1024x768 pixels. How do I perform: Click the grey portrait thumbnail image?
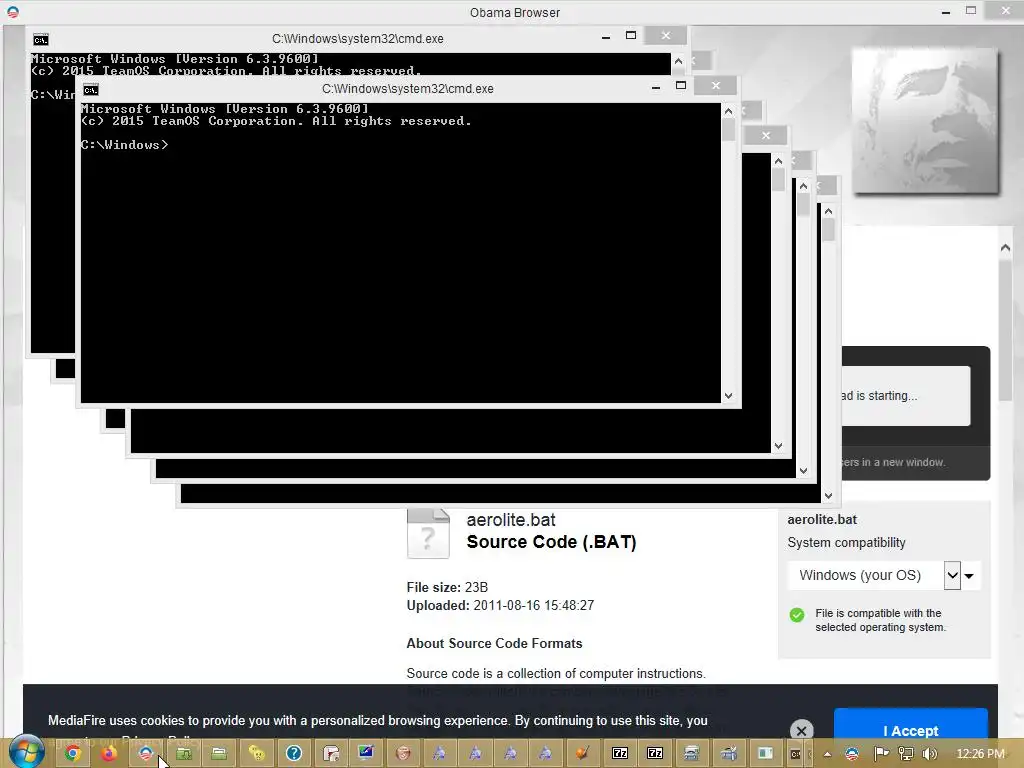925,121
